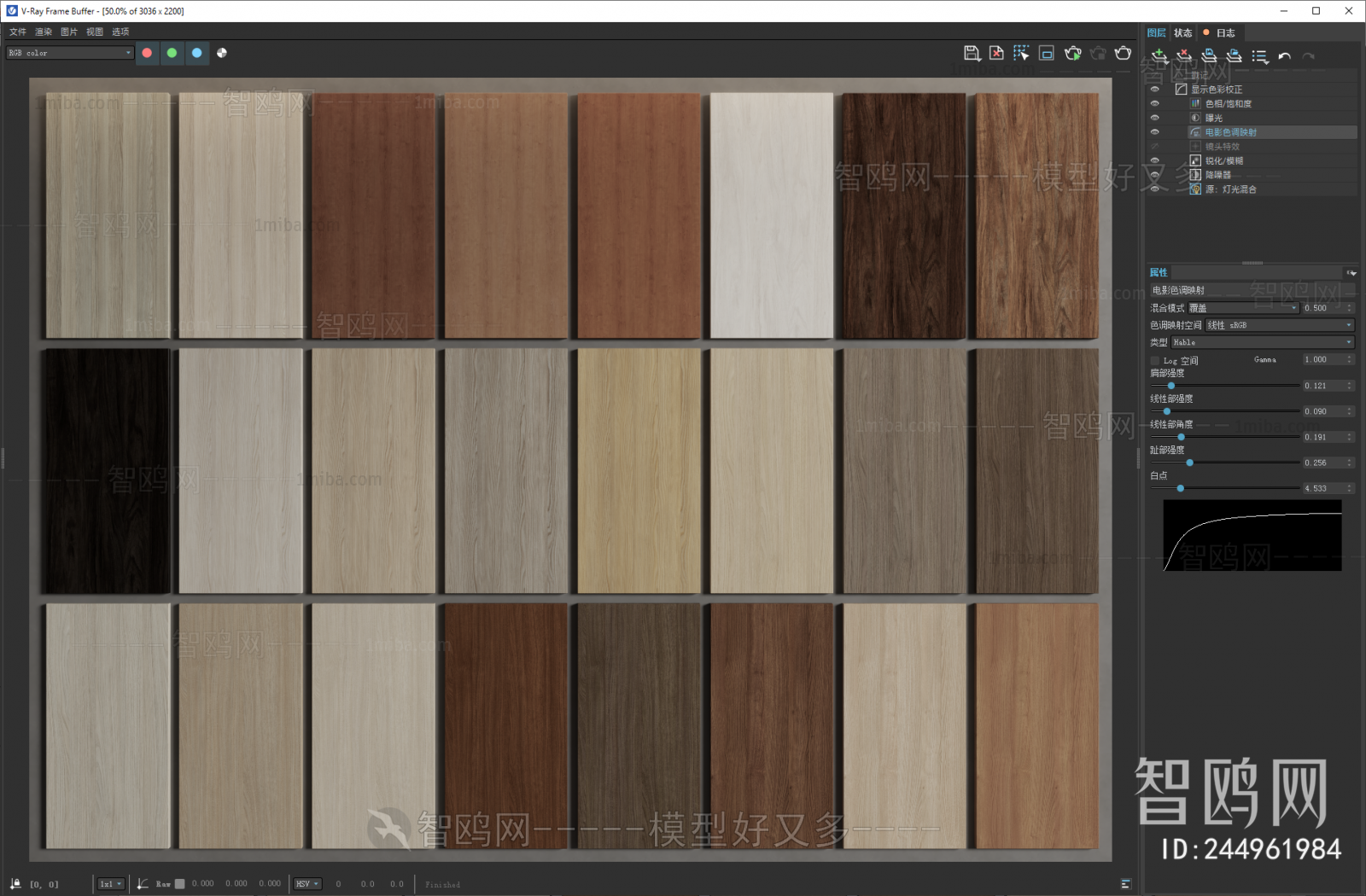This screenshot has height=896, width=1366.
Task: Switch to the 日志 tab
Action: point(1221,32)
